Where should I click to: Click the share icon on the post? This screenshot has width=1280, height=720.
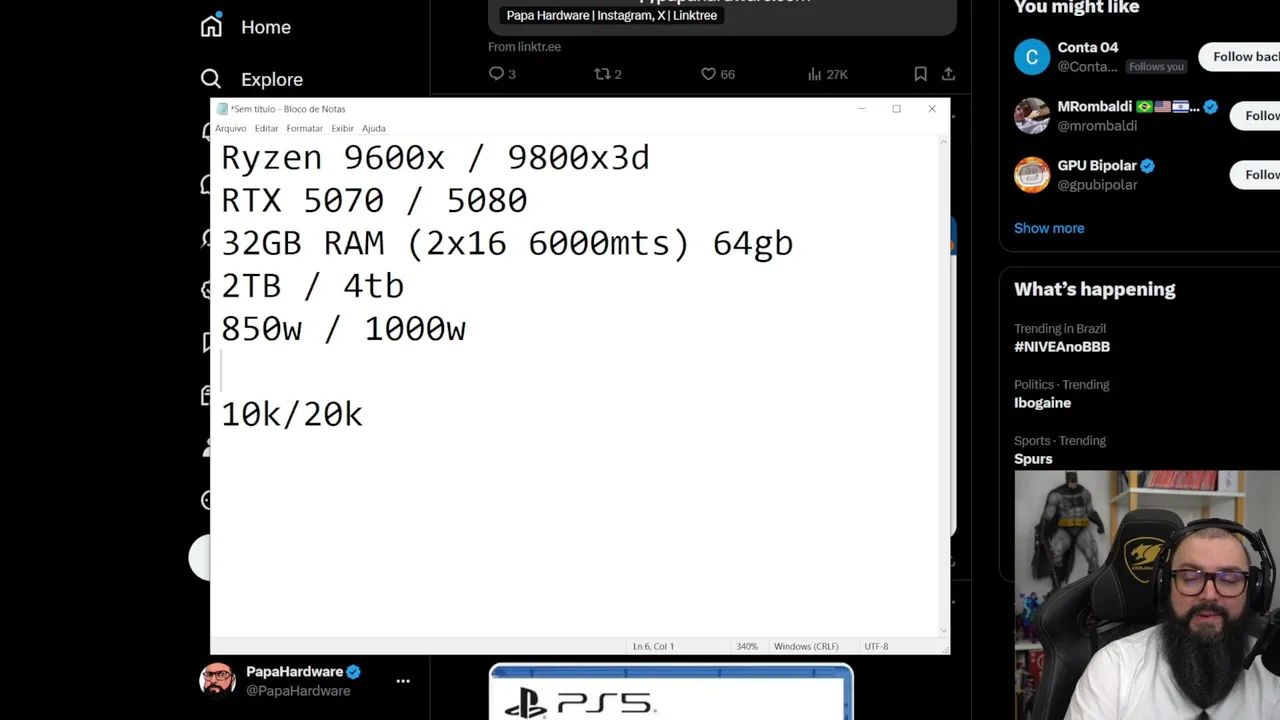(x=948, y=74)
